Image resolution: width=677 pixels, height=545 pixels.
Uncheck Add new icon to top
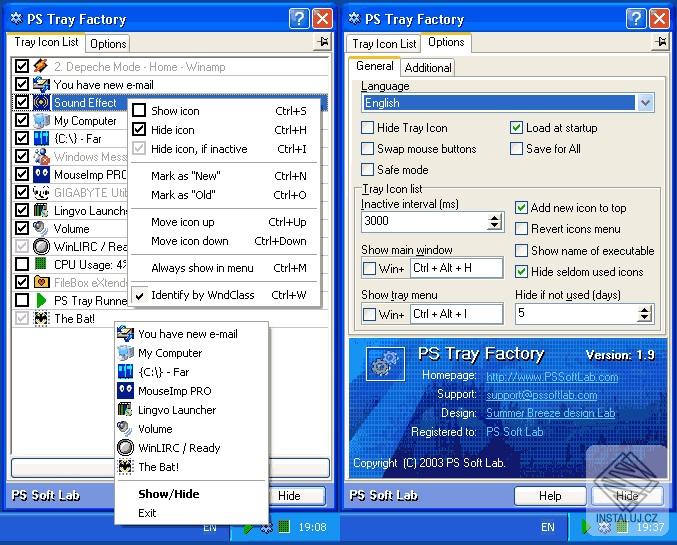522,208
